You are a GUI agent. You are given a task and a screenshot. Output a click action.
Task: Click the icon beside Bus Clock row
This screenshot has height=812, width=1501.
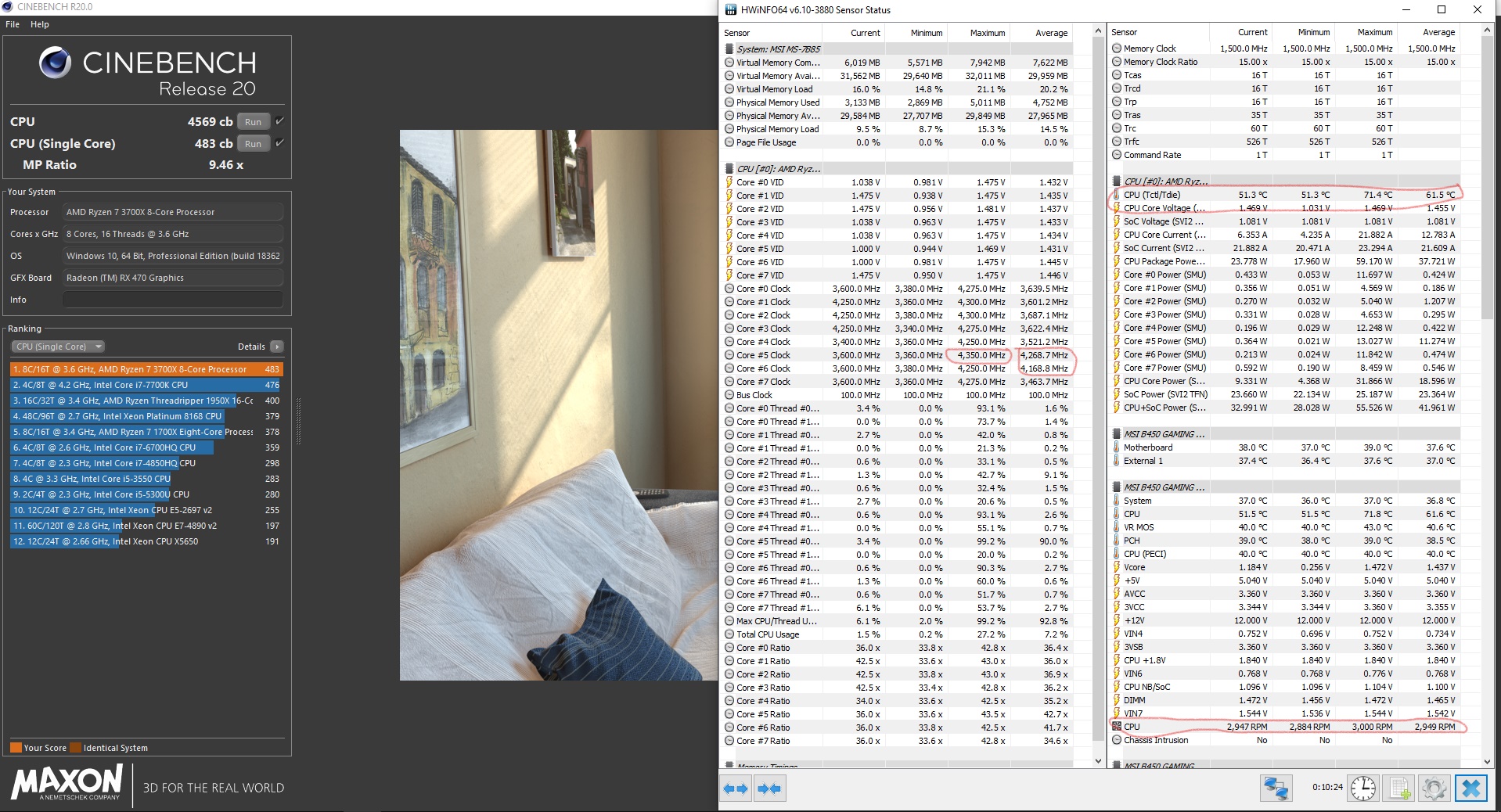(x=729, y=395)
